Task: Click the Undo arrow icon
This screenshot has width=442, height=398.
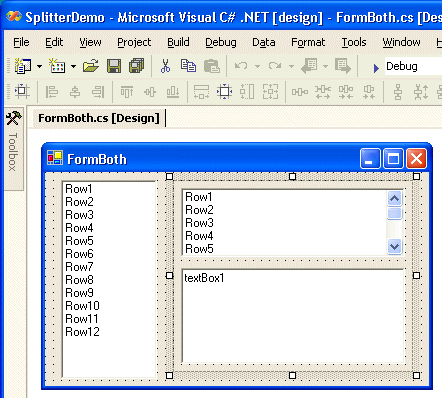Action: 241,66
